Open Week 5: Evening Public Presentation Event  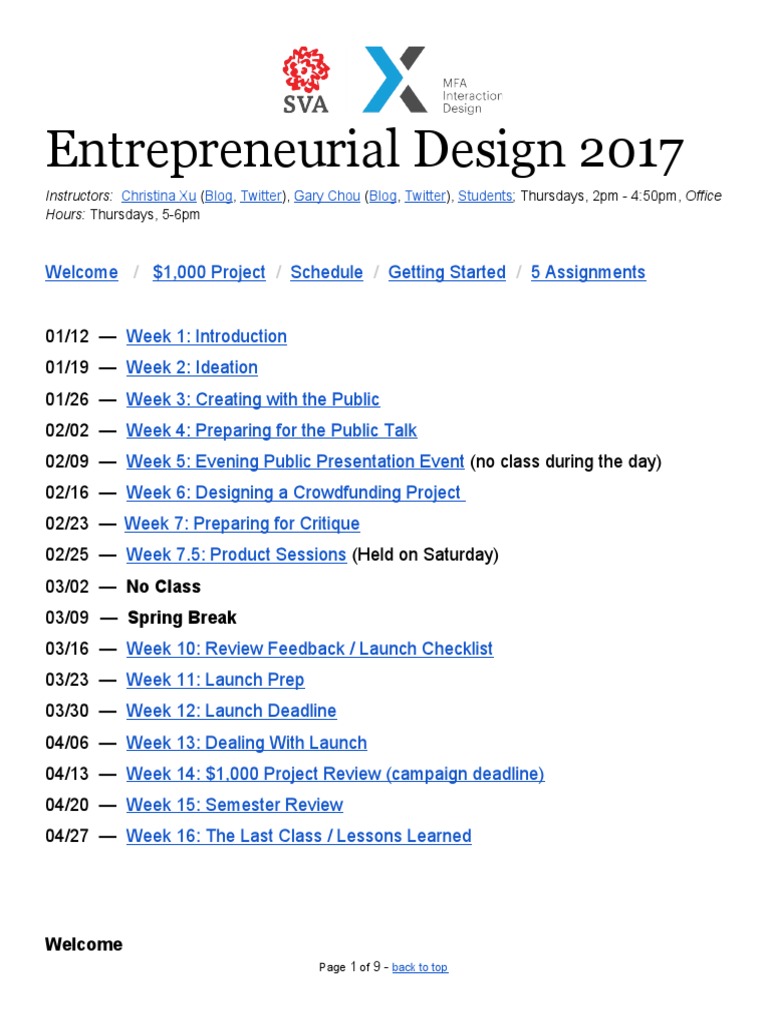coord(295,462)
